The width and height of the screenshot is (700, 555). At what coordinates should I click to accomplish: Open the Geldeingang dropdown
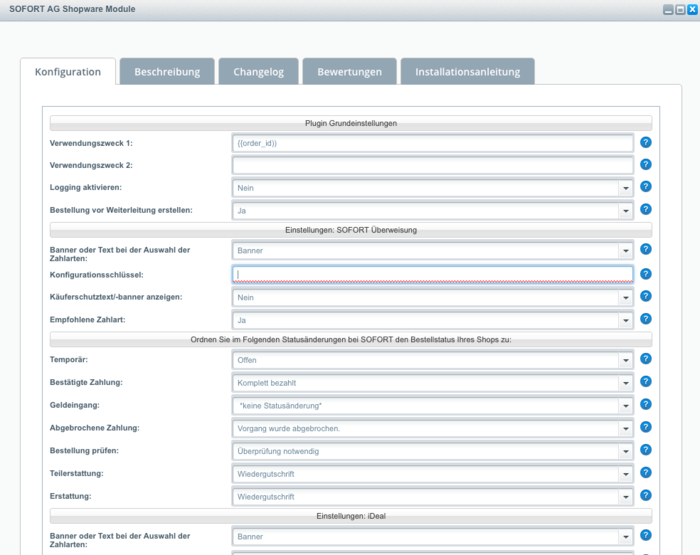click(626, 406)
